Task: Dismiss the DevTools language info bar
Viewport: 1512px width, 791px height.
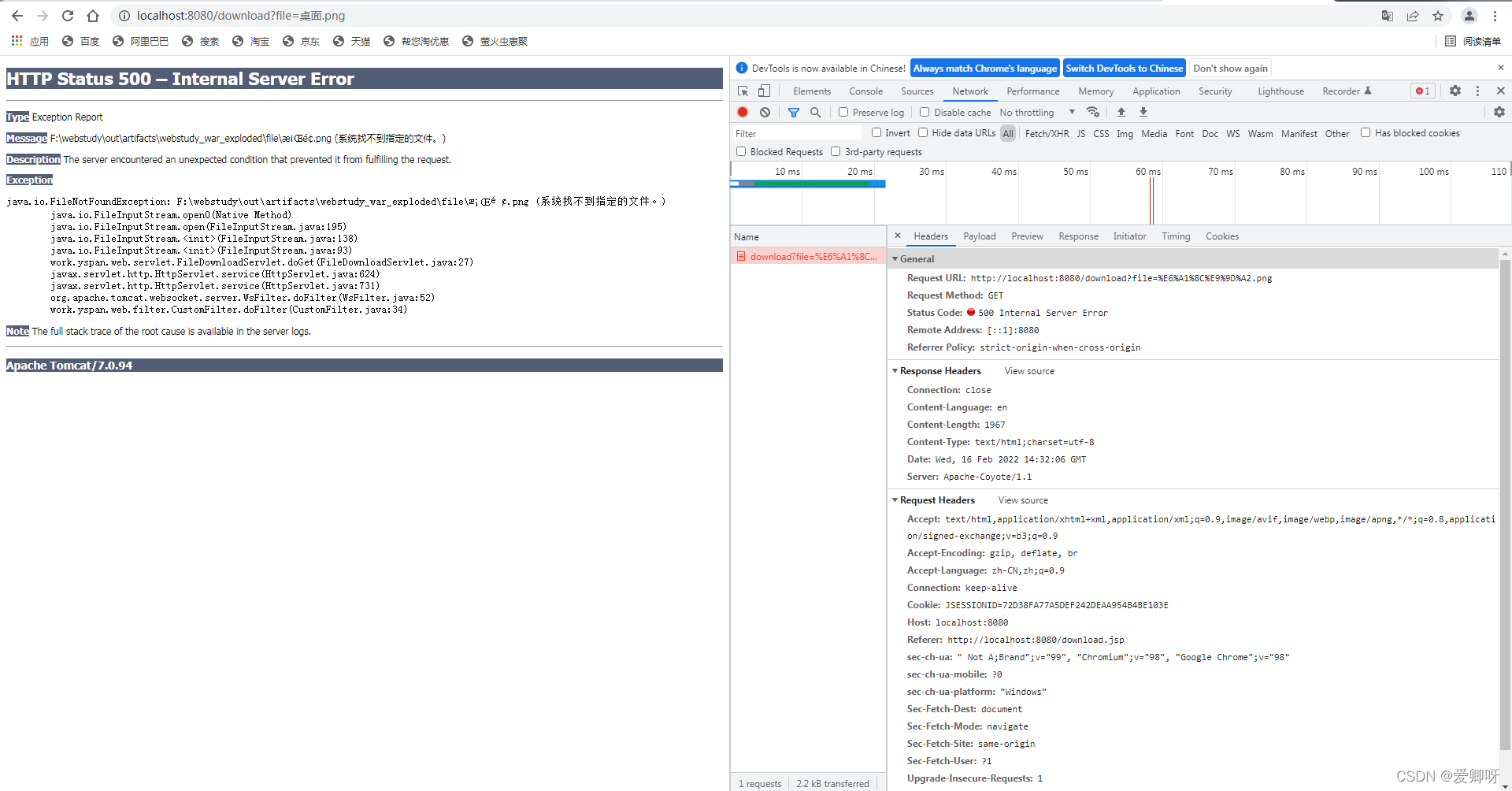Action: pos(1501,69)
